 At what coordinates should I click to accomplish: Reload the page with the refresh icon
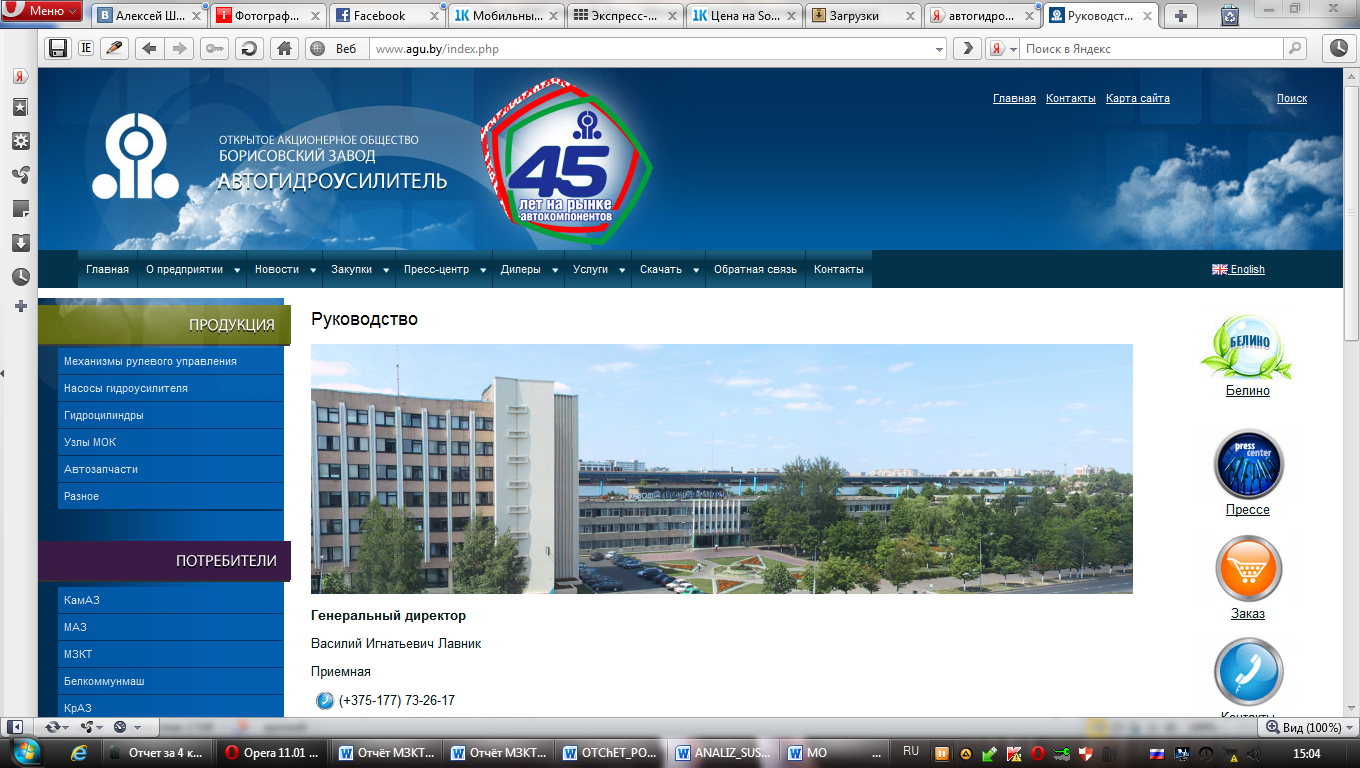pyautogui.click(x=249, y=48)
